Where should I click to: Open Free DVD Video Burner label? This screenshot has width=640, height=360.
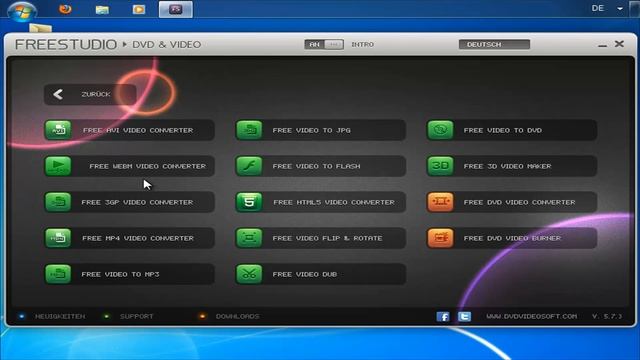pos(512,238)
